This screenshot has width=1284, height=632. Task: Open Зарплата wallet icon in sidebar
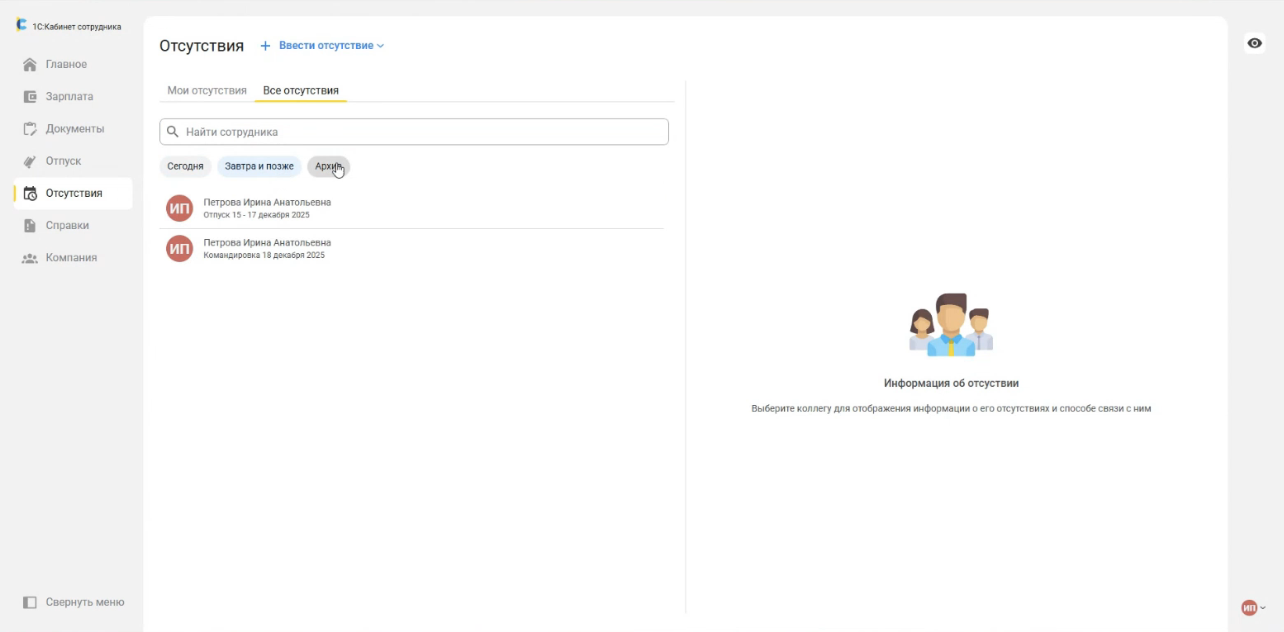(x=30, y=97)
